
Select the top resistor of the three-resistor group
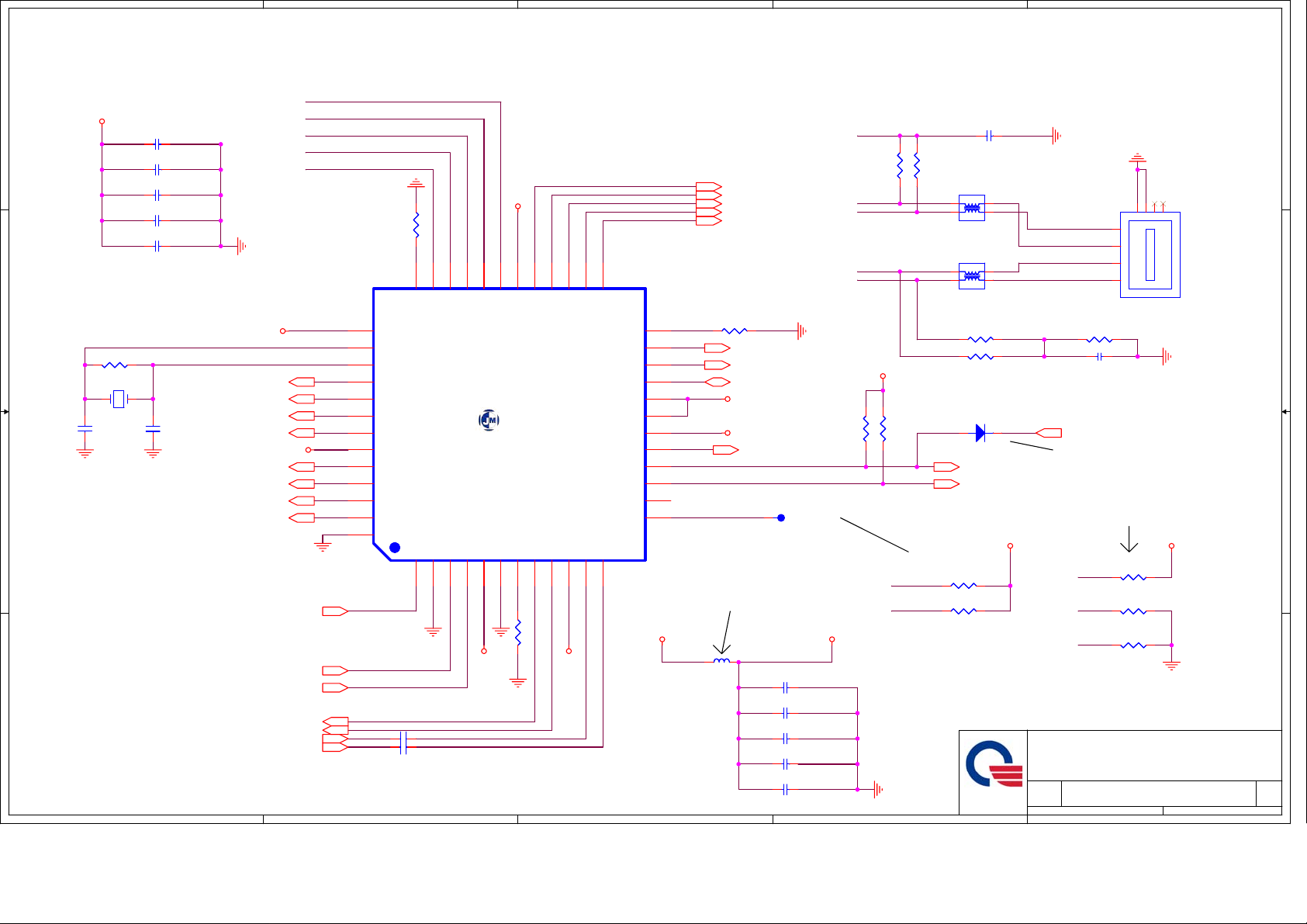pos(1133,577)
